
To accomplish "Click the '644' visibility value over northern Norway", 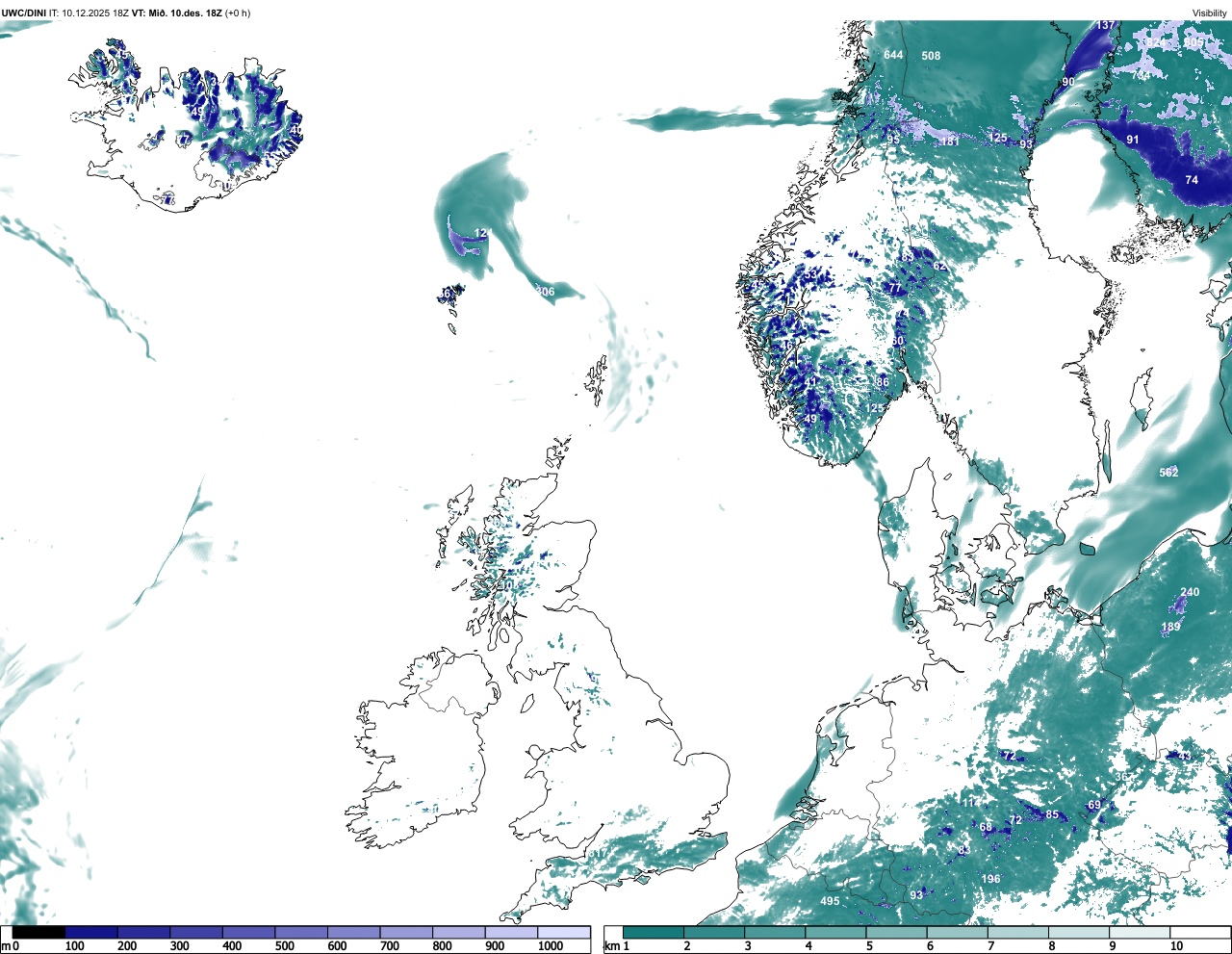I will point(894,55).
